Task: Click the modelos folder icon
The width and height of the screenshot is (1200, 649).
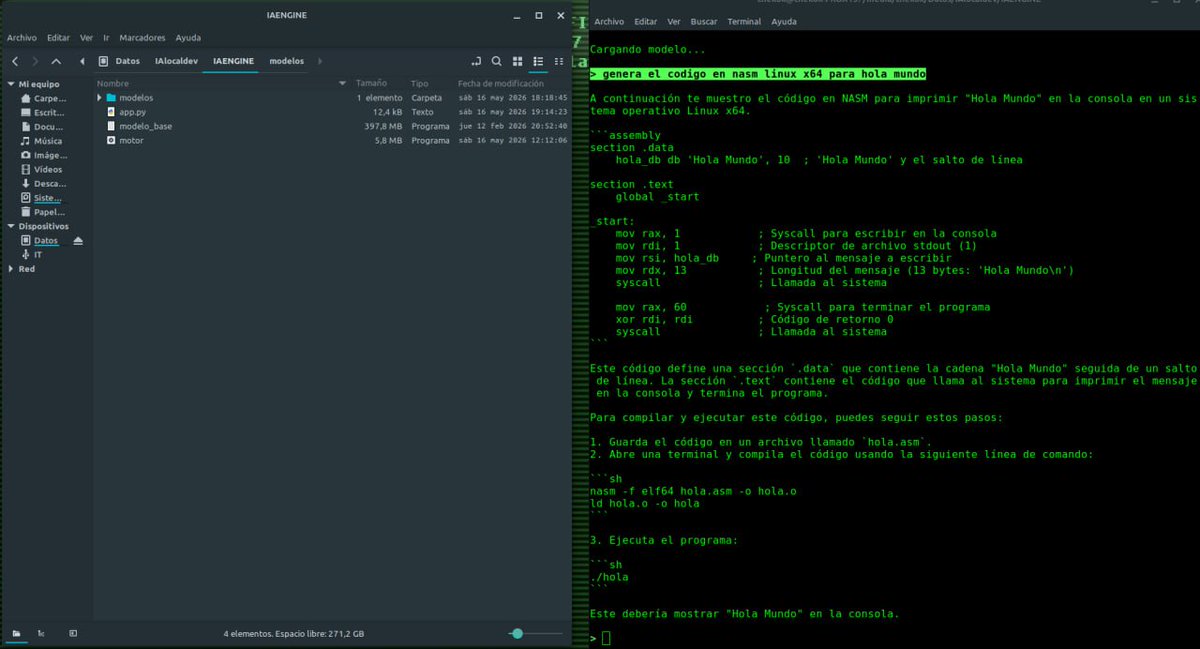Action: 111,98
